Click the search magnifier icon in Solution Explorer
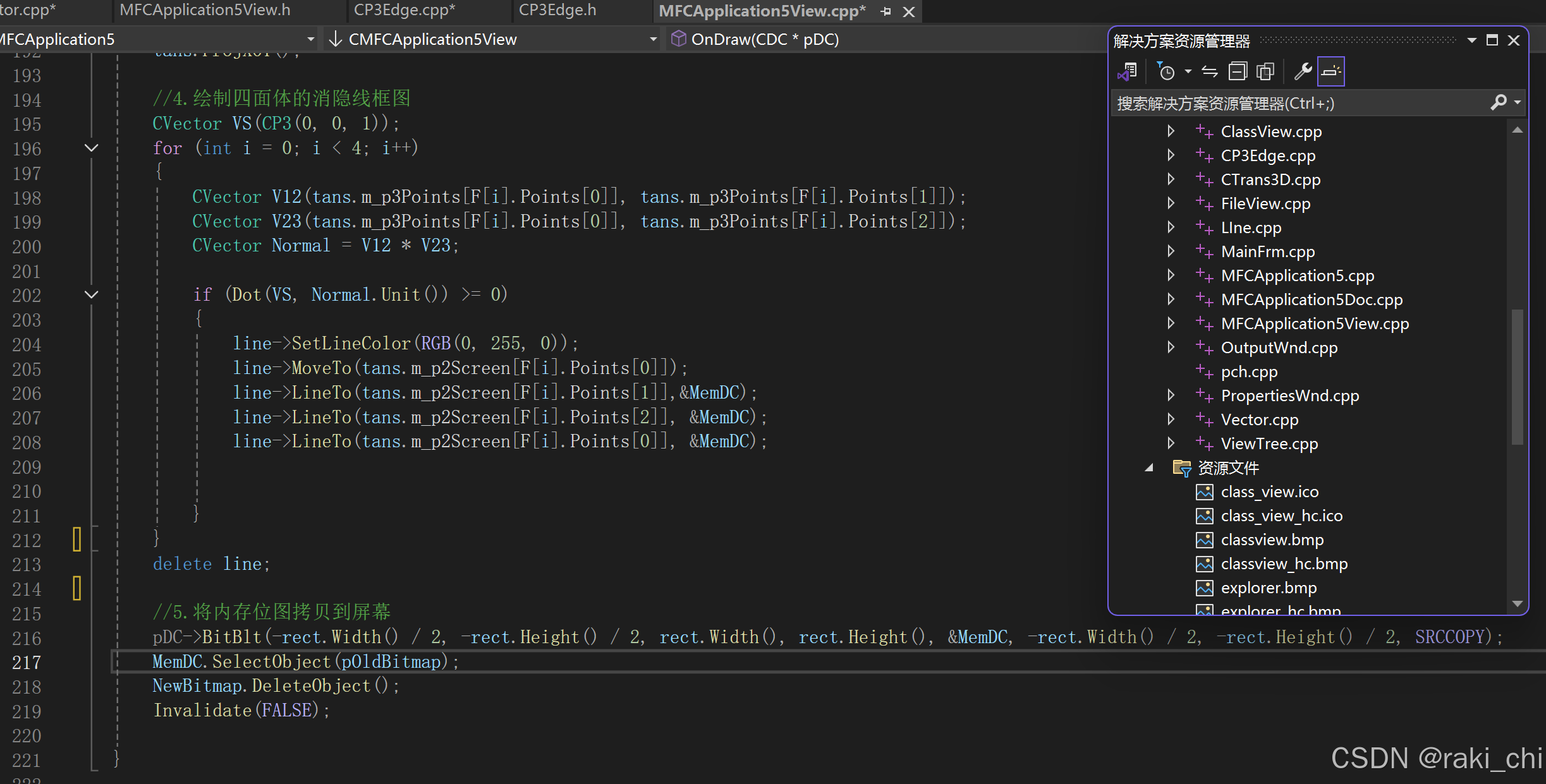This screenshot has height=784, width=1546. tap(1498, 102)
